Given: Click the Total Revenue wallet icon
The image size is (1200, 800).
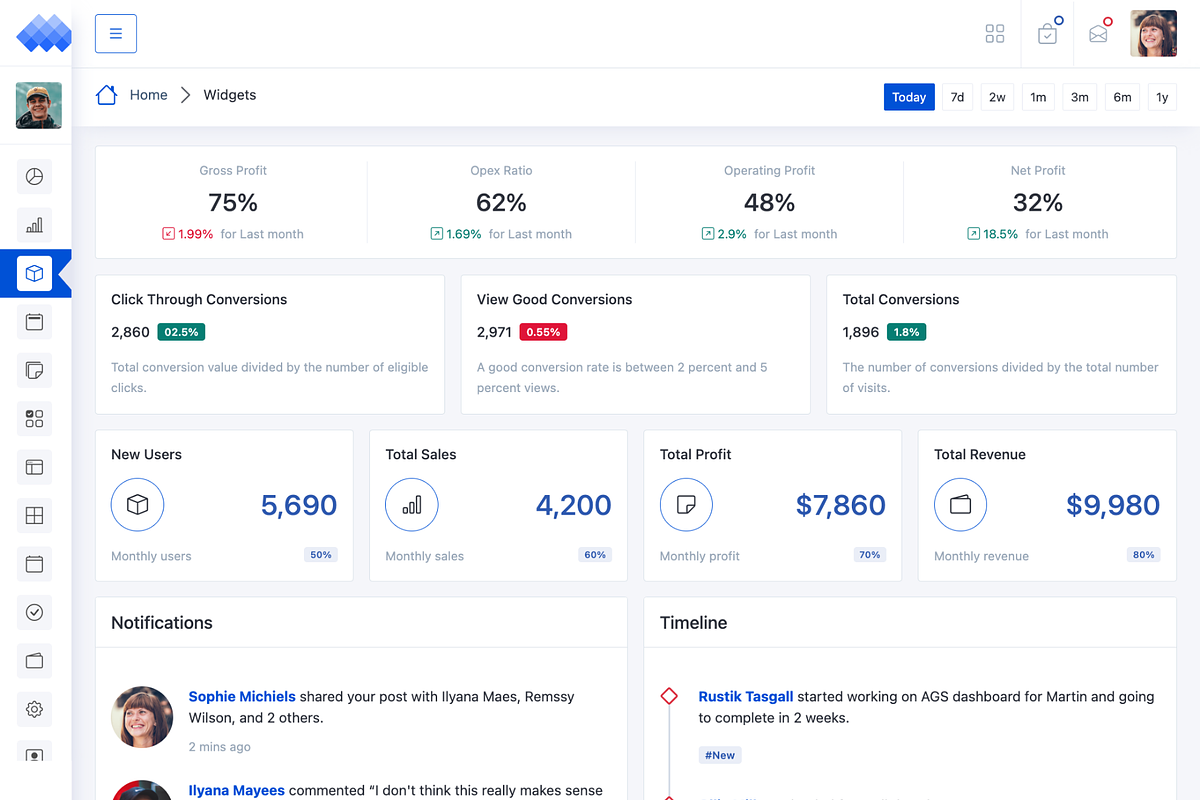Looking at the screenshot, I should pyautogui.click(x=960, y=505).
